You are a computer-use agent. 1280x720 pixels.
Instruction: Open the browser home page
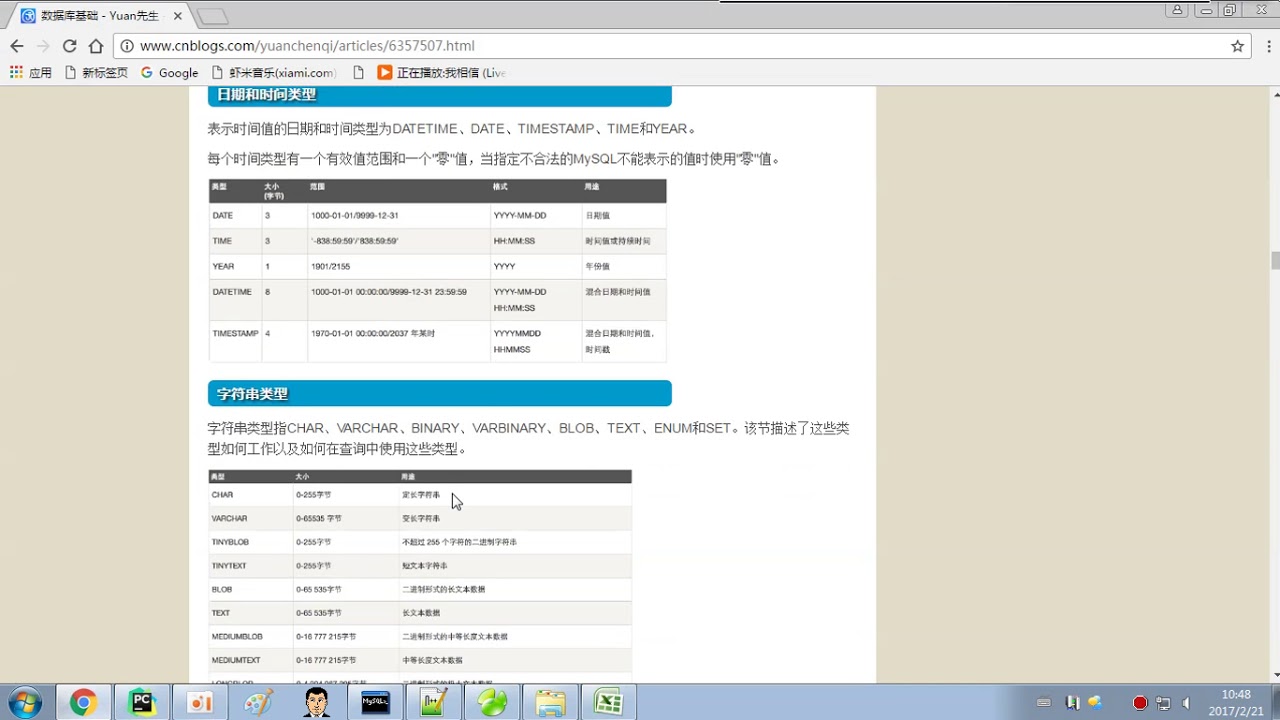tap(96, 46)
